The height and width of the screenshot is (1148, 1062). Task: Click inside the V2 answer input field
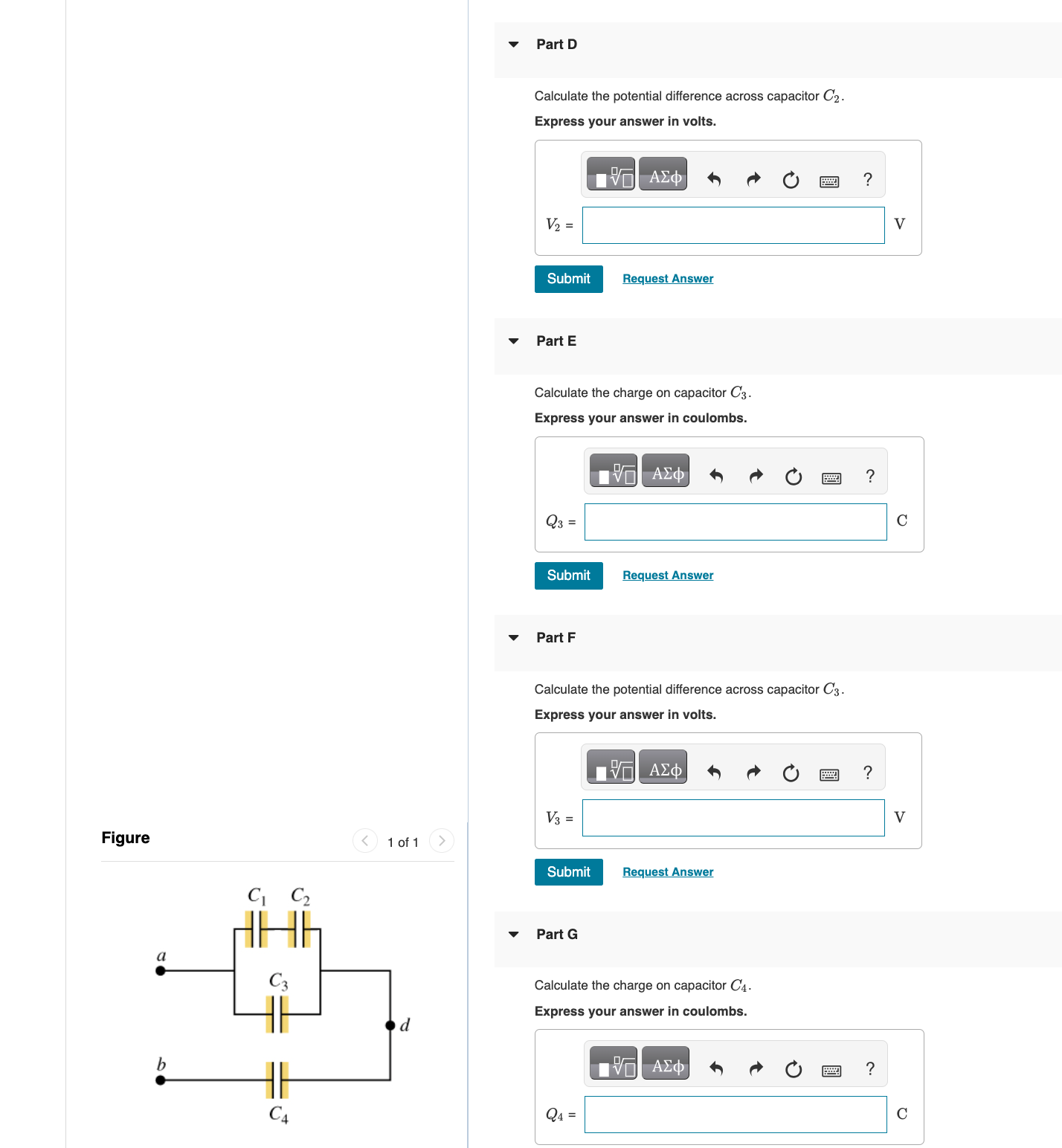[733, 225]
